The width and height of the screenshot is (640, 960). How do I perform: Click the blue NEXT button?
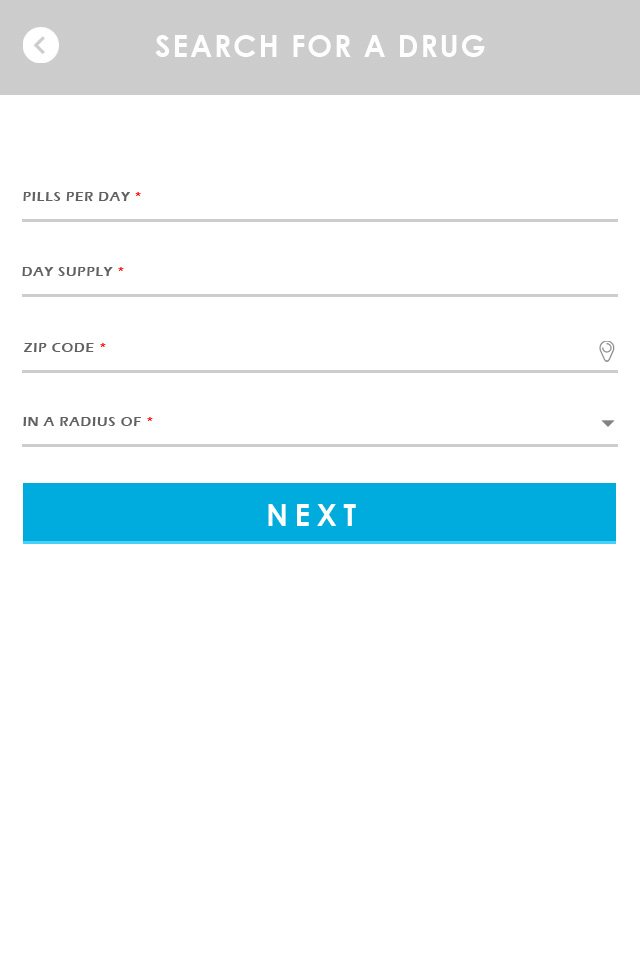click(x=319, y=513)
